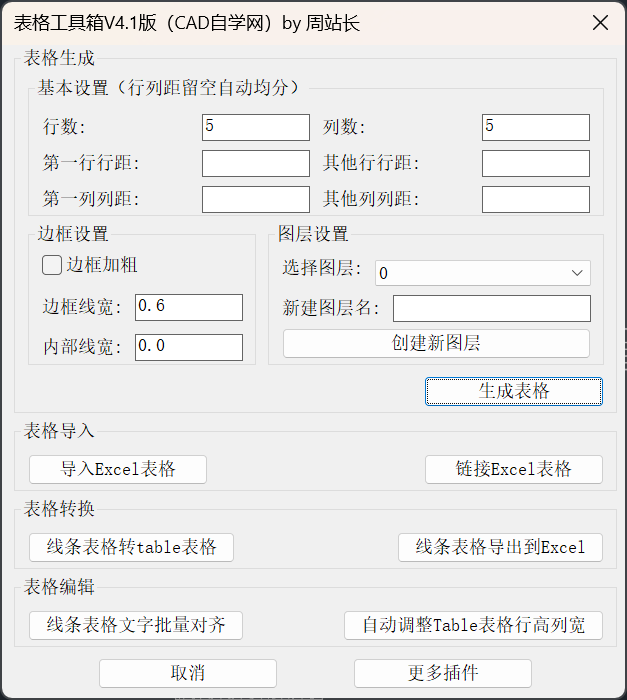Click the 创建新图层 button
This screenshot has height=700, width=627.
point(436,344)
